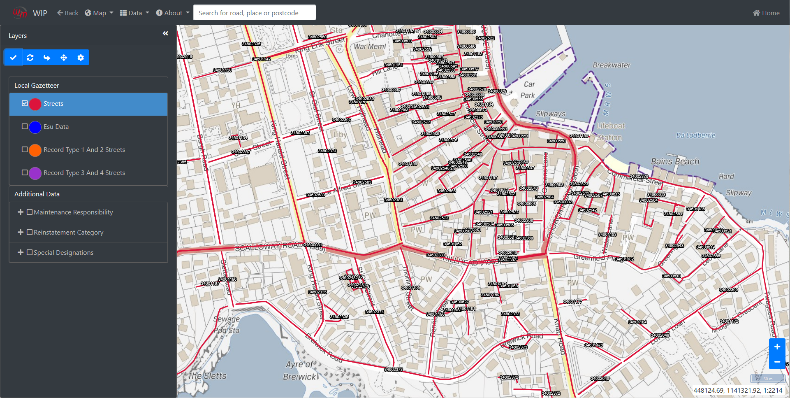Tick the Record Type 1 And 2 Streets checkbox
The width and height of the screenshot is (790, 398).
[25, 149]
